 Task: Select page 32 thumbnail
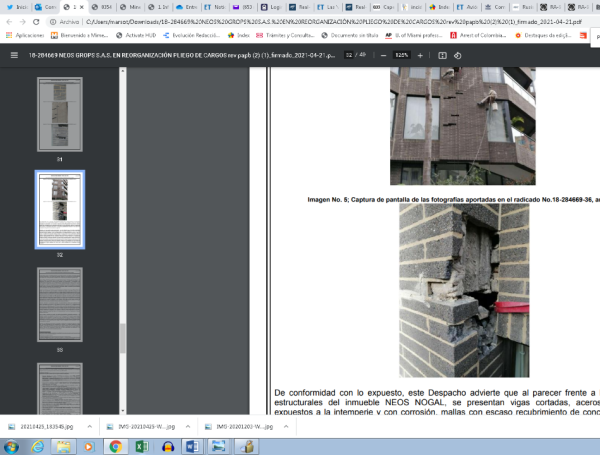[60, 209]
